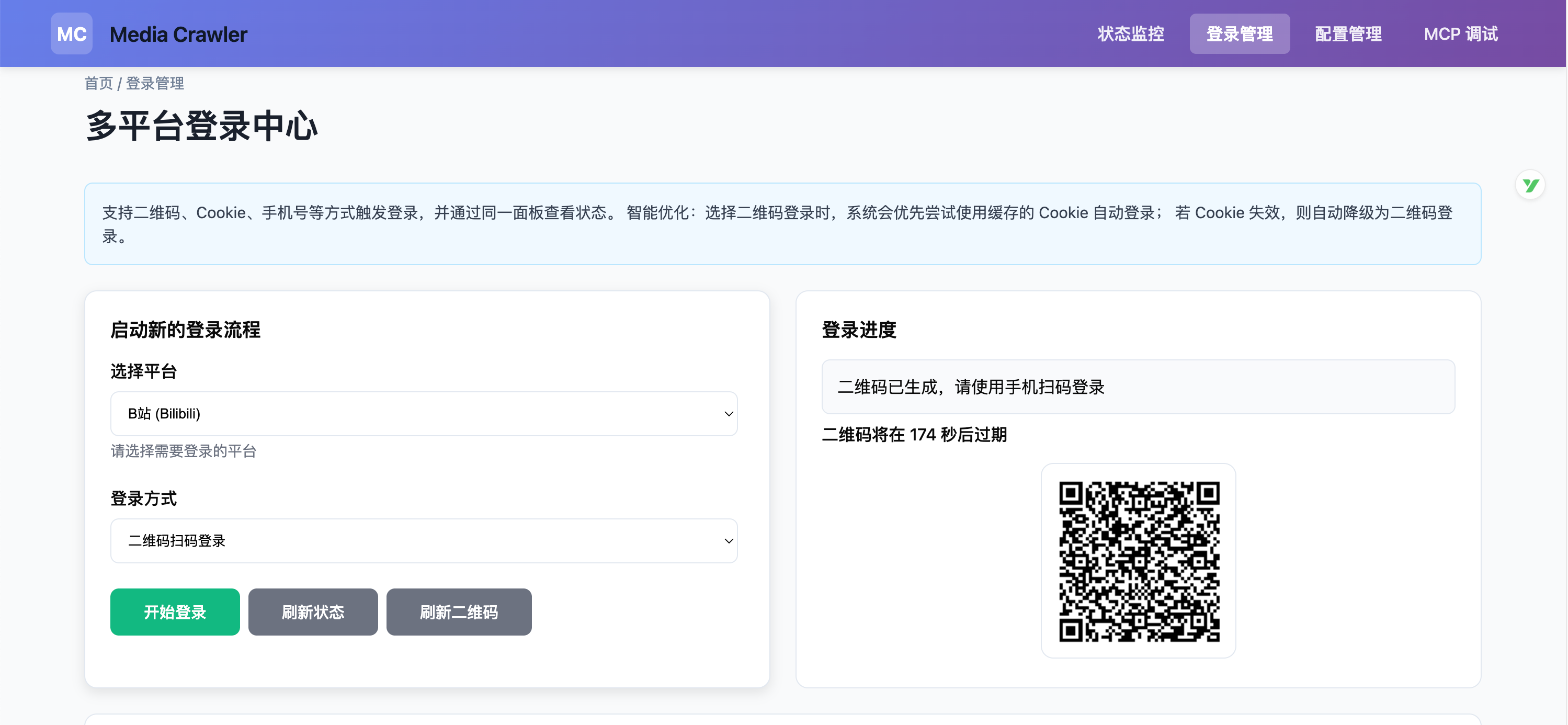Viewport: 1568px width, 725px height.
Task: Click 刷新二维码 to regenerate the QR code
Action: click(x=459, y=612)
